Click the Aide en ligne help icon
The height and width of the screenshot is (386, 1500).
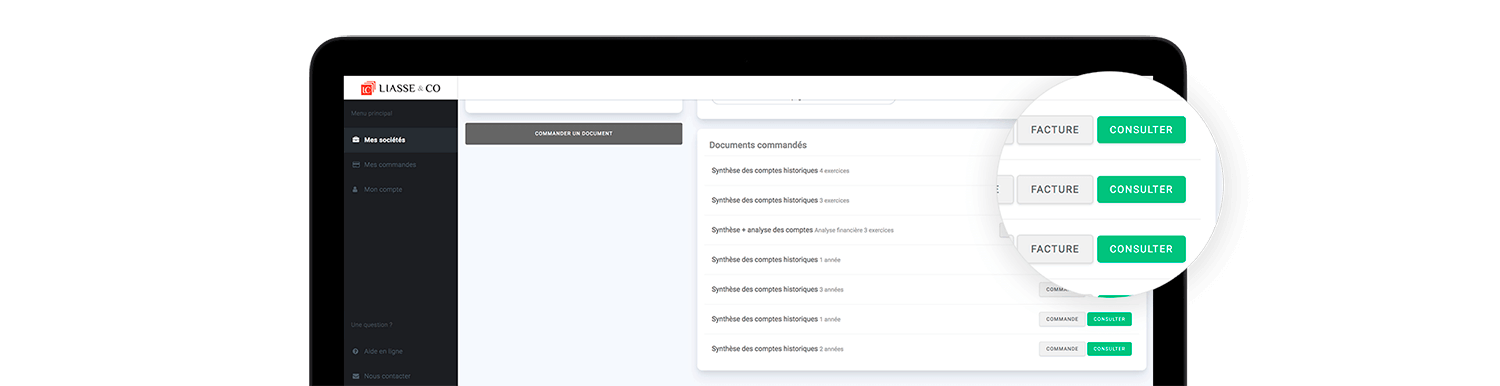356,351
